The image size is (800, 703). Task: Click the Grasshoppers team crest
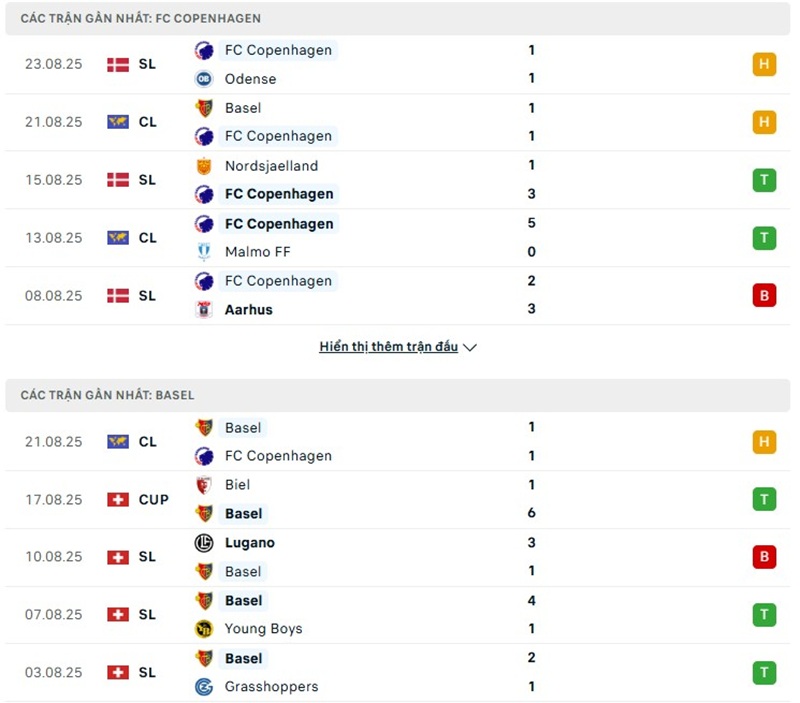[x=204, y=687]
